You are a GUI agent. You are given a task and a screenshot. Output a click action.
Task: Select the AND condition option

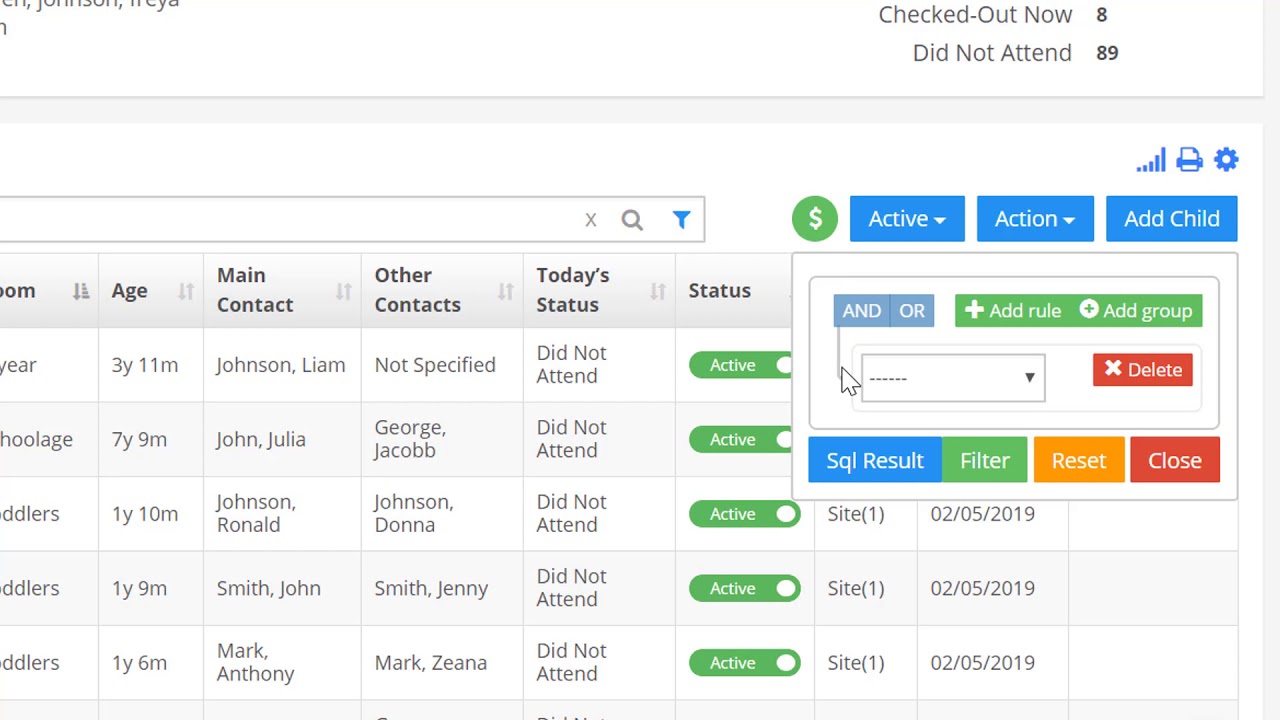(861, 311)
